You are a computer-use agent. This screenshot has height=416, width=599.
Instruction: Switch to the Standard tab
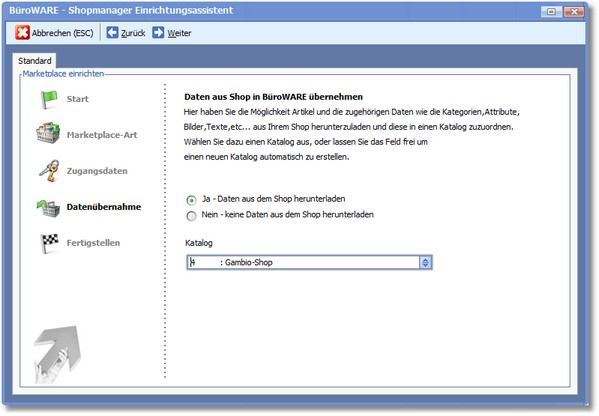coord(34,61)
